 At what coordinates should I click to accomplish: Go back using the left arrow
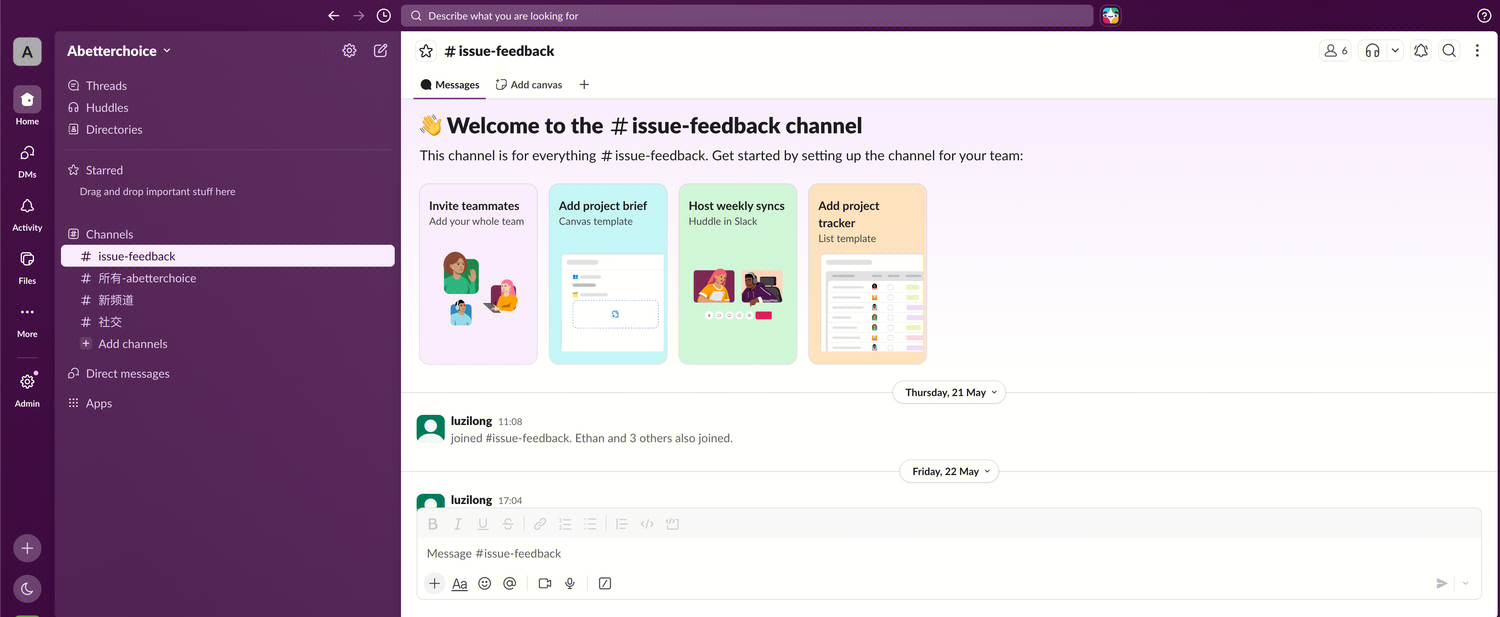click(x=334, y=16)
